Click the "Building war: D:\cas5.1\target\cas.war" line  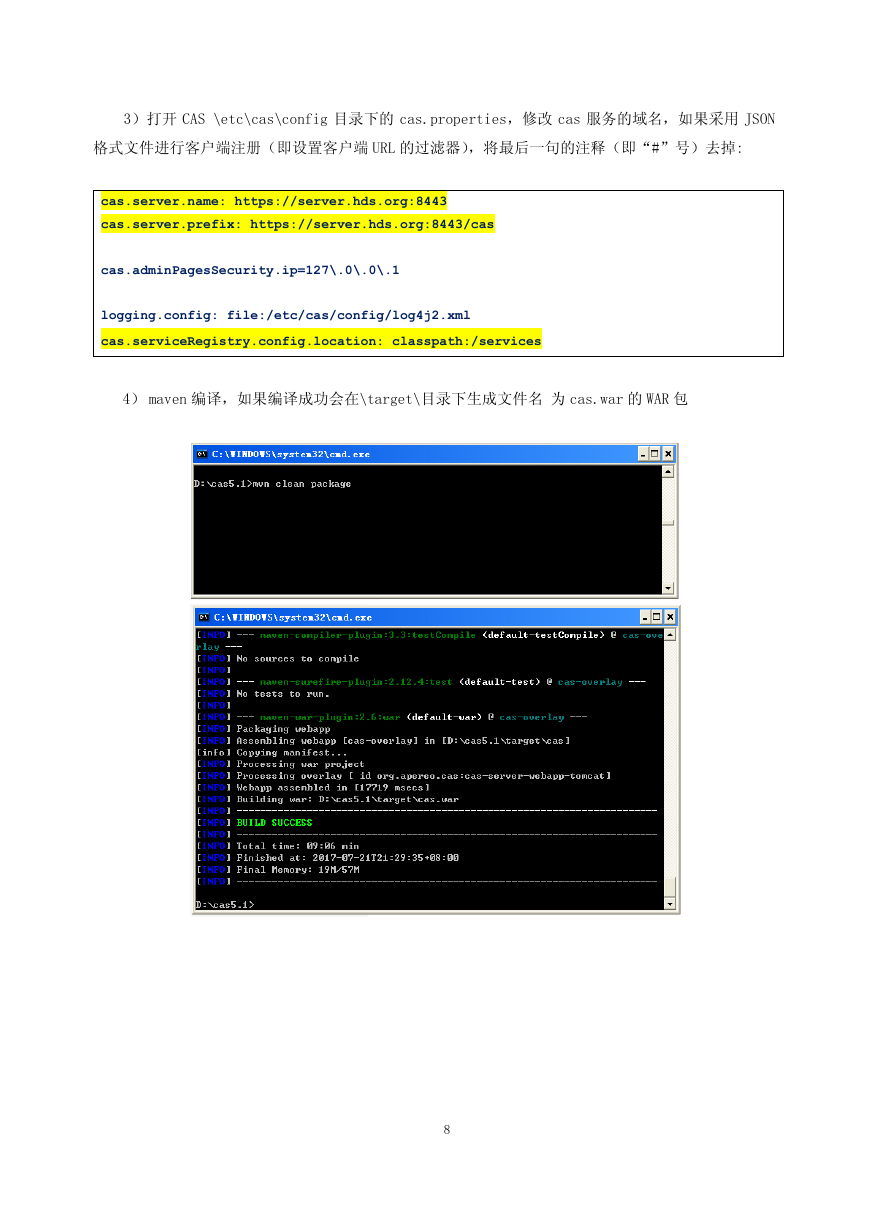(328, 799)
